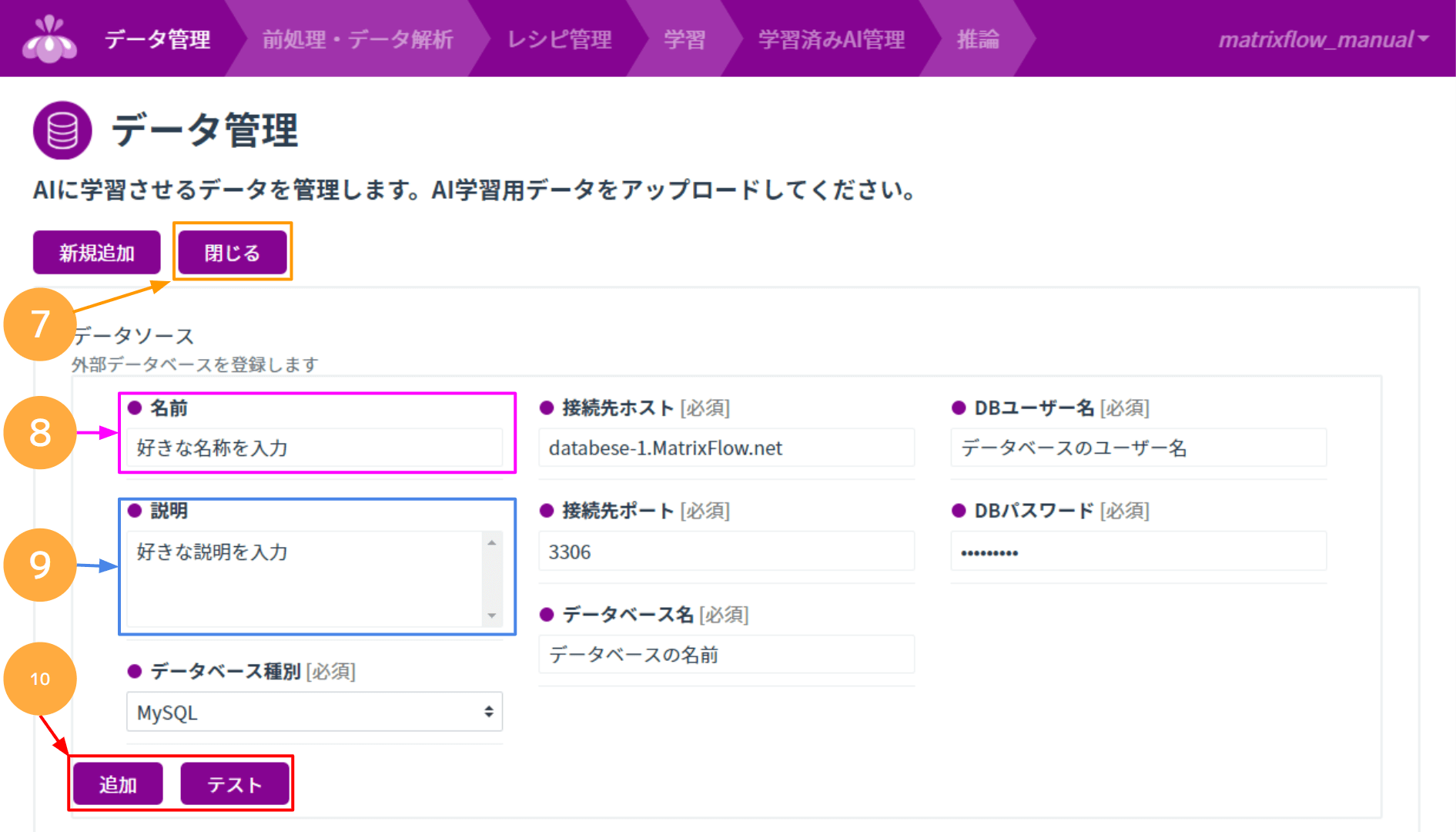
Task: Focus the データベース名 input field
Action: pos(727,654)
